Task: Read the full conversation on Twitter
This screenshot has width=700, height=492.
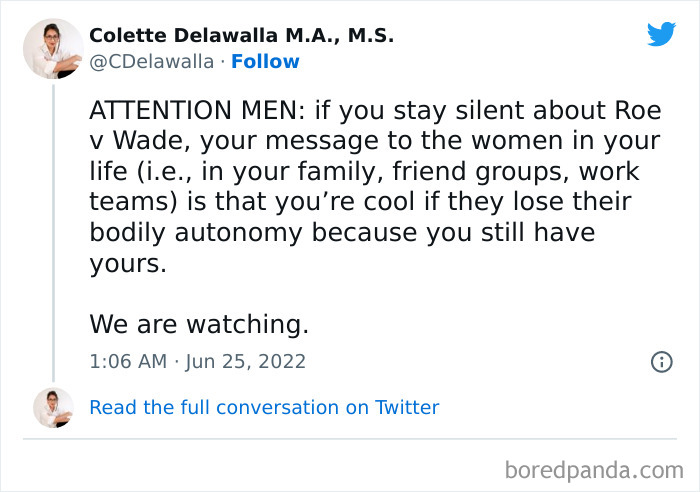Action: [x=264, y=407]
